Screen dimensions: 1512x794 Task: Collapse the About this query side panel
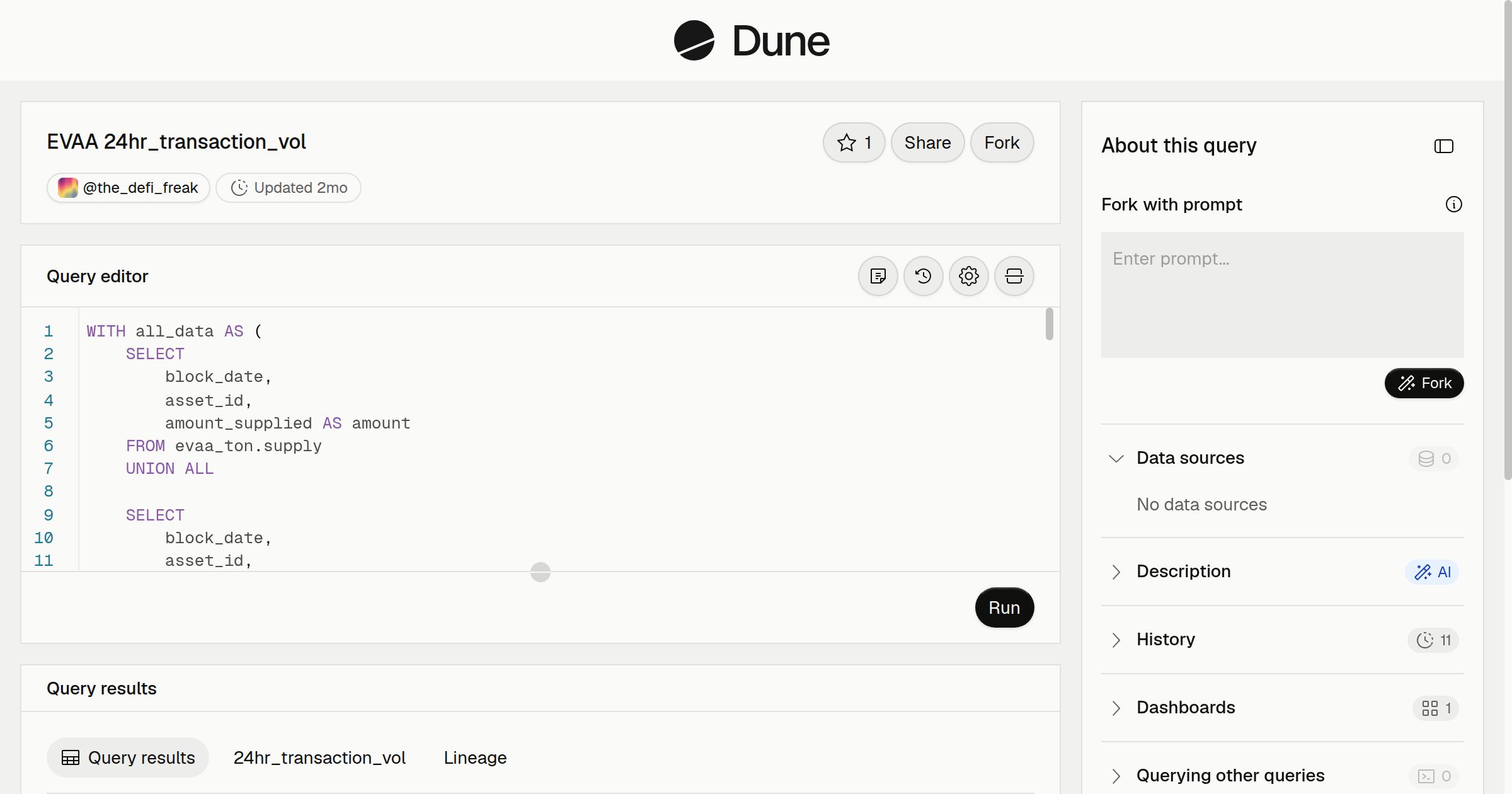[x=1443, y=146]
